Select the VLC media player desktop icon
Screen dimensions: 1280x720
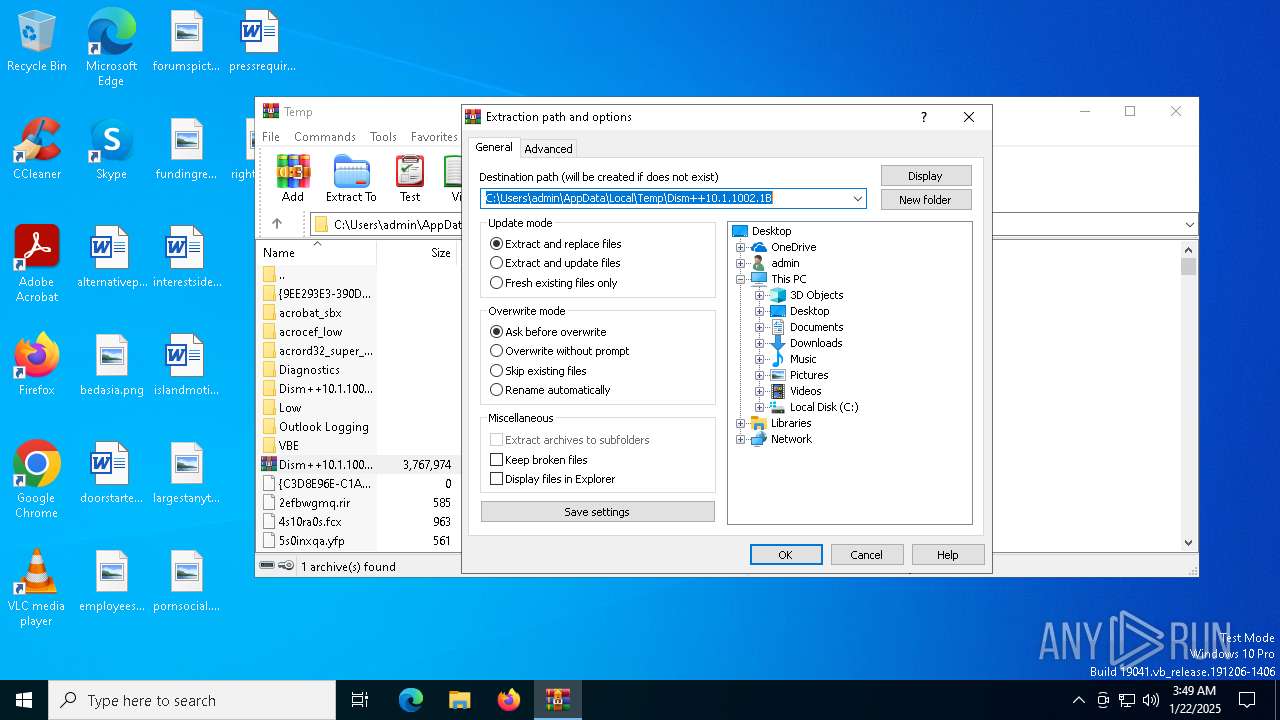[x=37, y=588]
